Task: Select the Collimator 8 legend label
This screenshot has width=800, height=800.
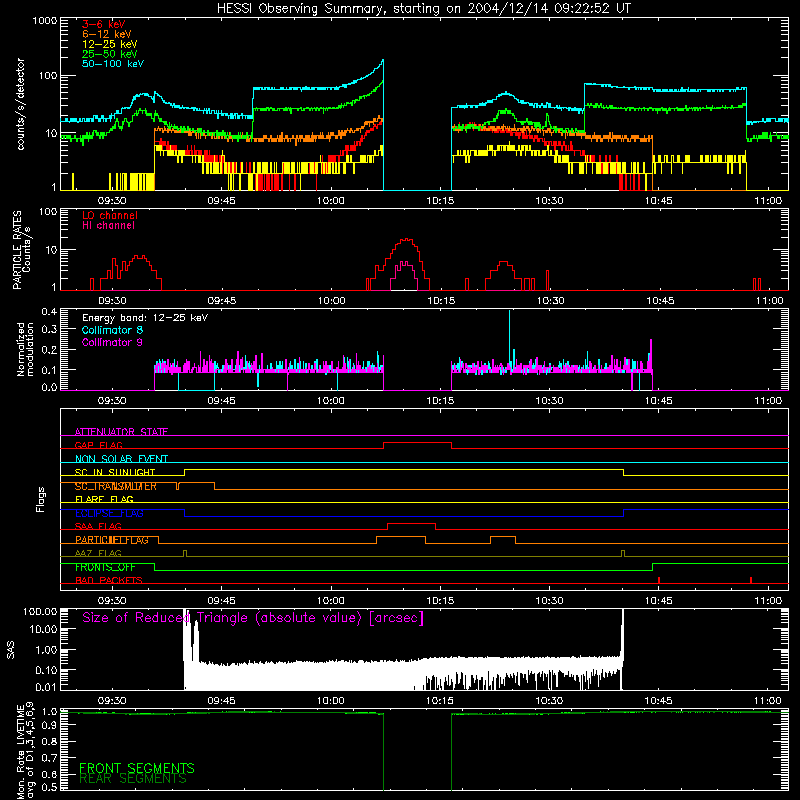Action: point(112,330)
